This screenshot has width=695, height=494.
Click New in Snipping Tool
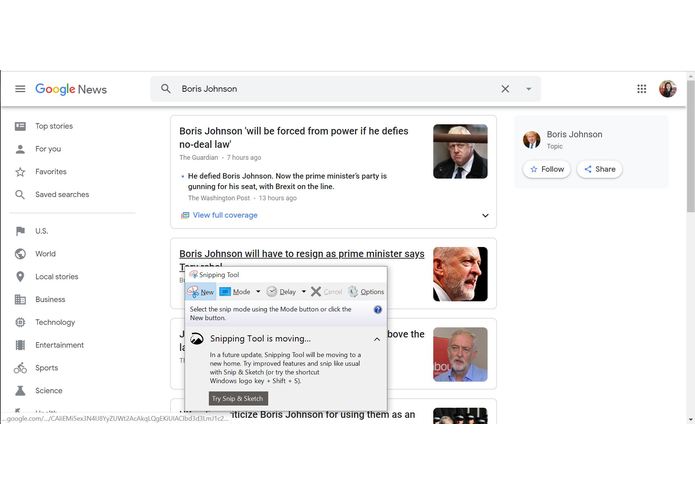coord(200,292)
